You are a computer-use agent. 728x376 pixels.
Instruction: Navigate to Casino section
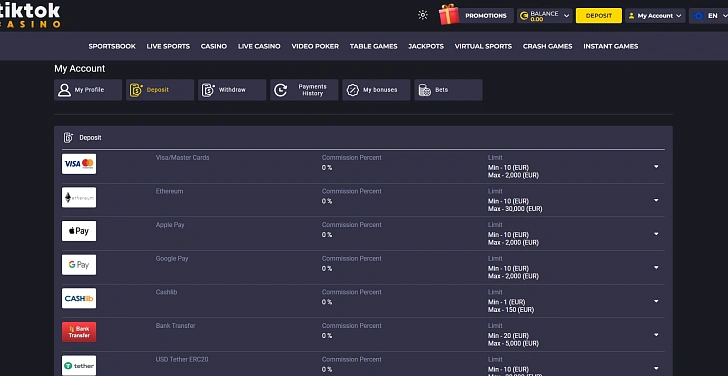click(214, 46)
